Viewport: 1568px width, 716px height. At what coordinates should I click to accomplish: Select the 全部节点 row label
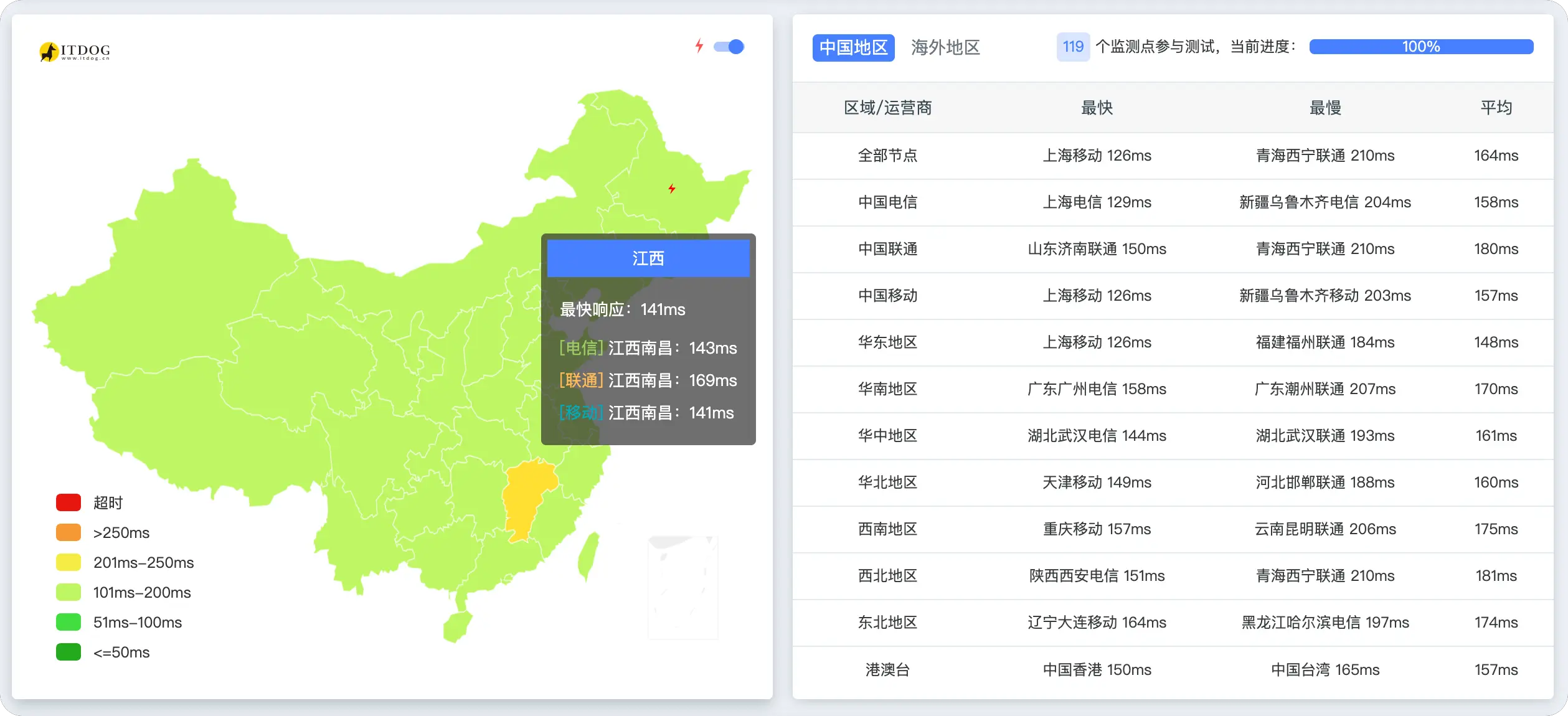[x=887, y=155]
